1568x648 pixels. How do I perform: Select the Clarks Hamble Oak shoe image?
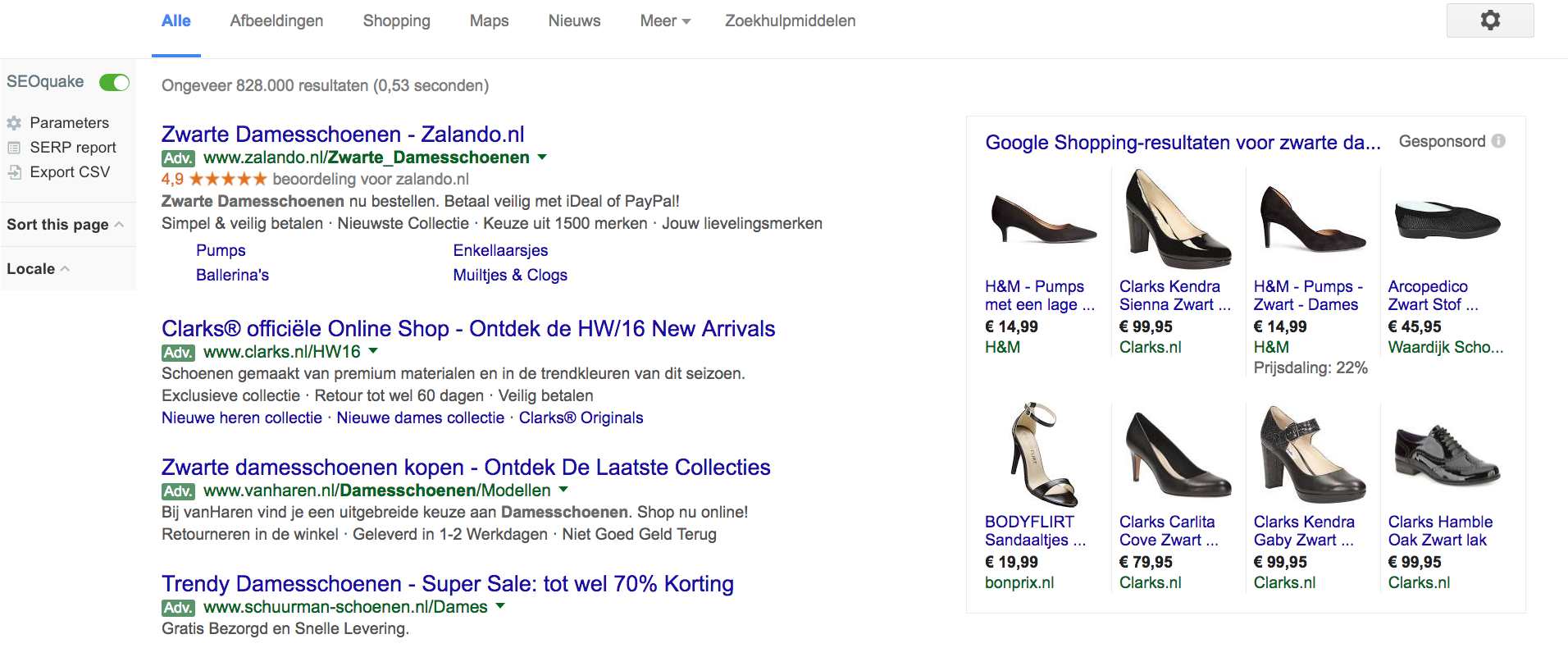point(1447,454)
